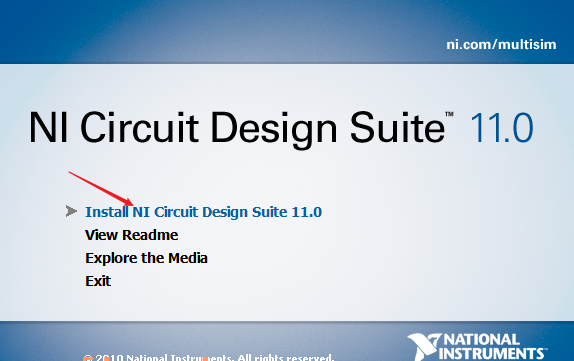Click the orange marker at copyright start
Image resolution: width=574 pixels, height=361 pixels.
coord(88,358)
